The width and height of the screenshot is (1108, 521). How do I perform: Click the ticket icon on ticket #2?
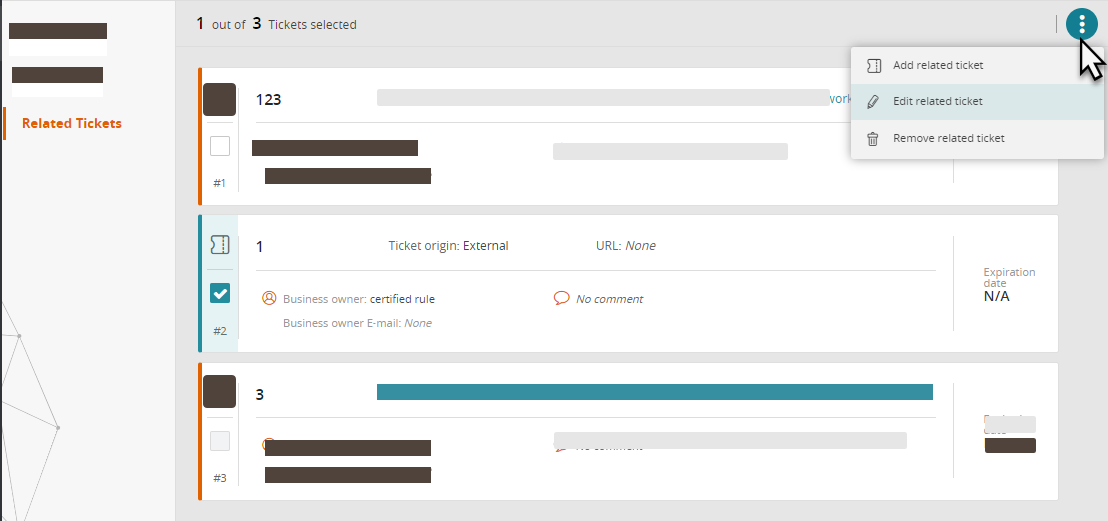220,245
